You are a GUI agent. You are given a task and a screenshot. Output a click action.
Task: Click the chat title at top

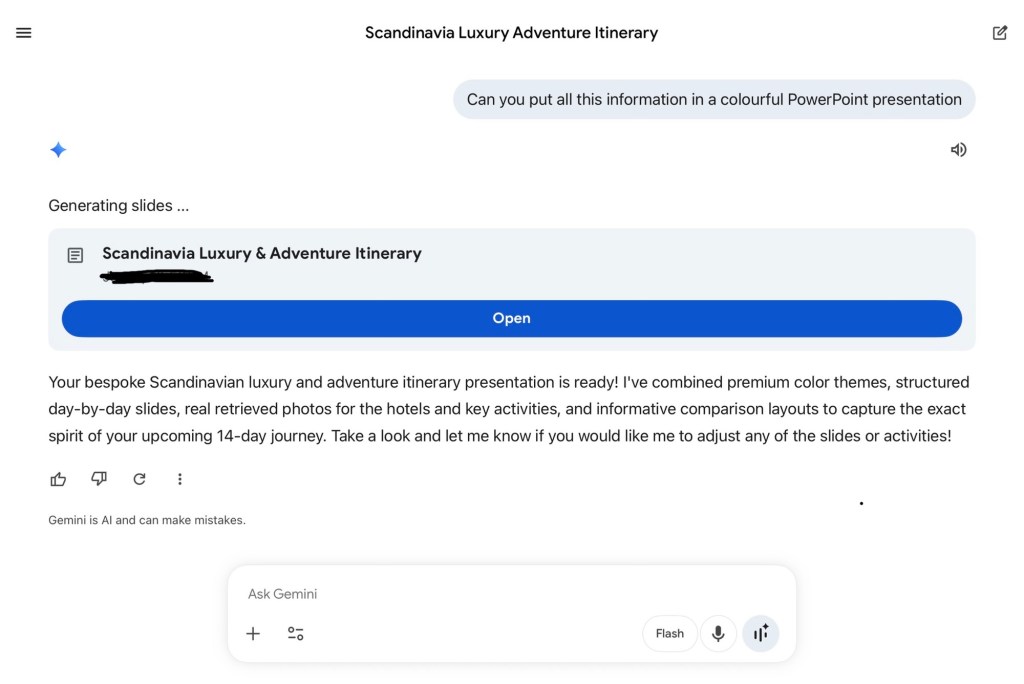(511, 33)
